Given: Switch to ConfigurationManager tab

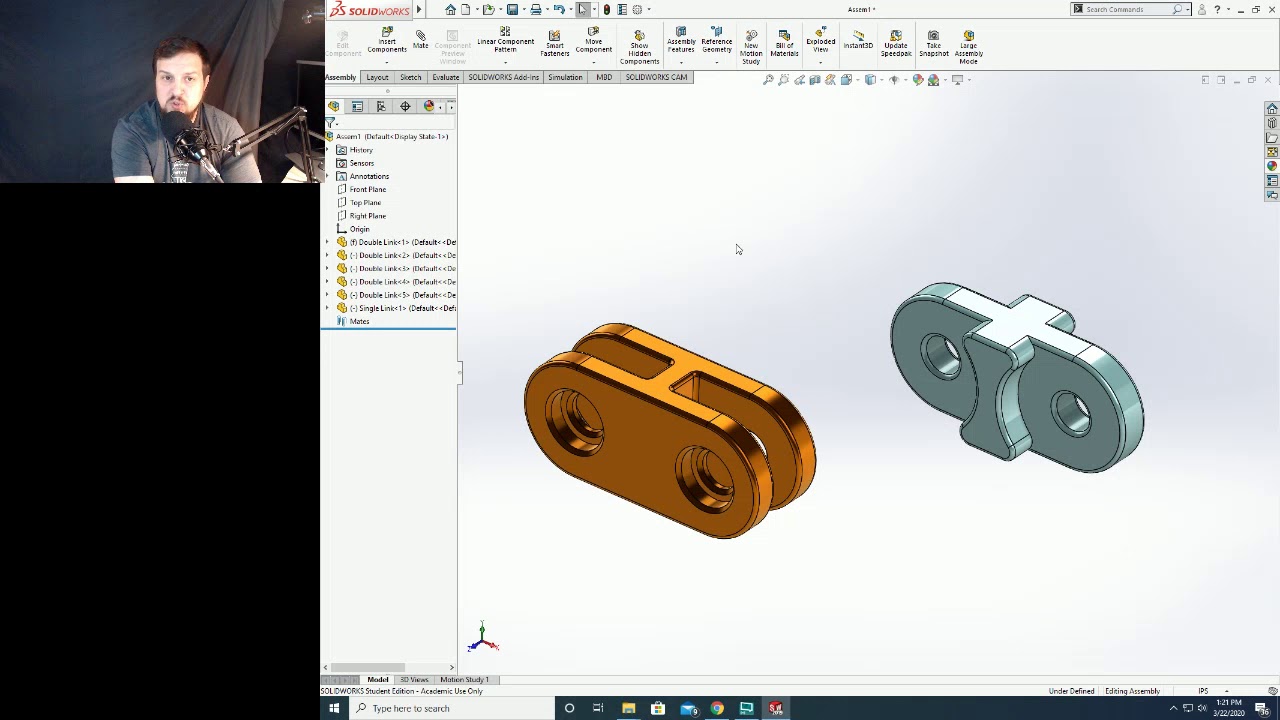Looking at the screenshot, I should pos(381,106).
